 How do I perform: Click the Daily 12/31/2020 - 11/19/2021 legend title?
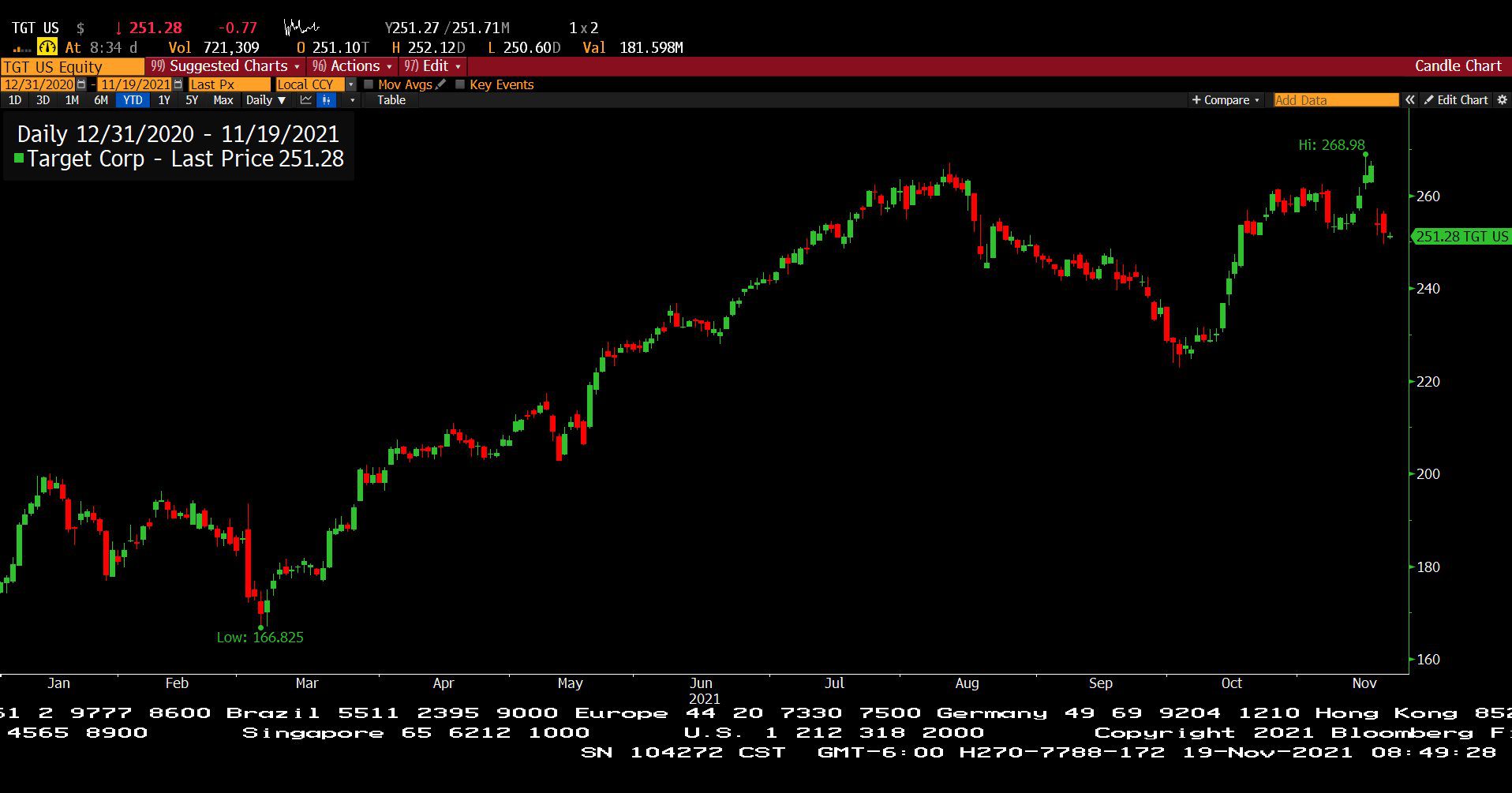pos(178,134)
